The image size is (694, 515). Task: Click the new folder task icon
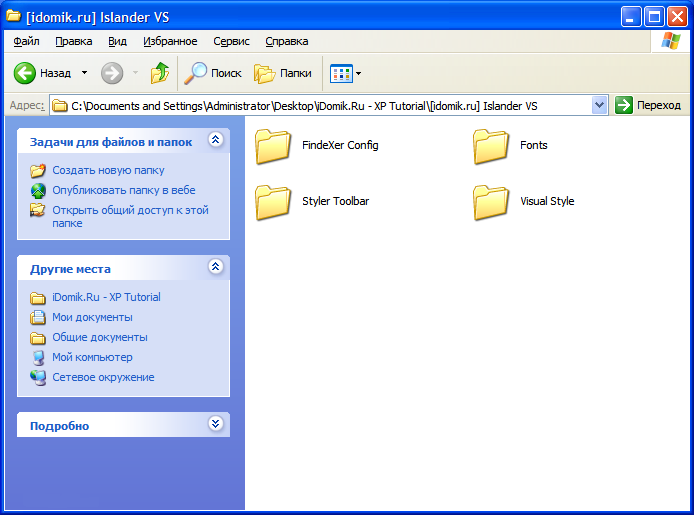[x=38, y=170]
